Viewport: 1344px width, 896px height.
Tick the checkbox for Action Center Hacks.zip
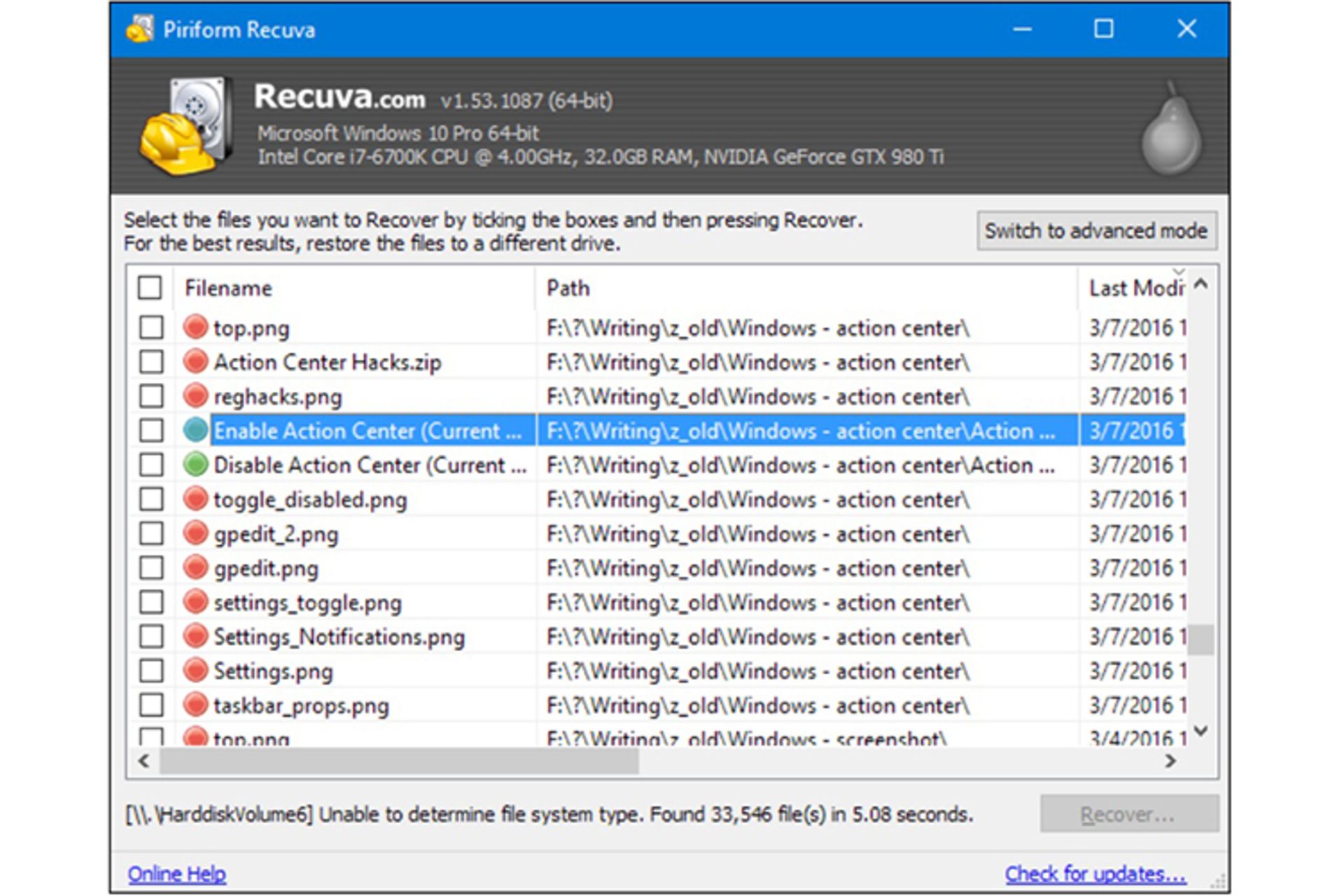tap(150, 362)
